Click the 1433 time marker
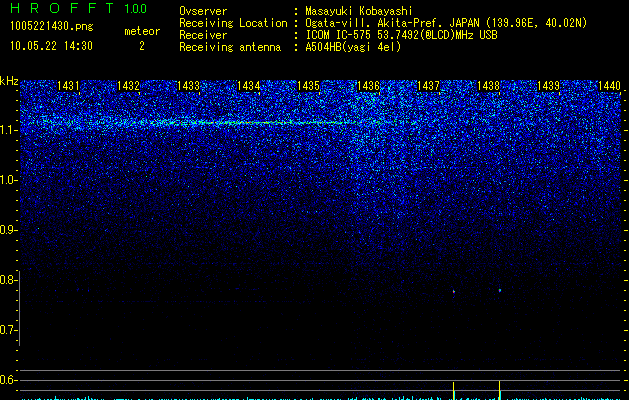This screenshot has width=629, height=400. coord(188,86)
